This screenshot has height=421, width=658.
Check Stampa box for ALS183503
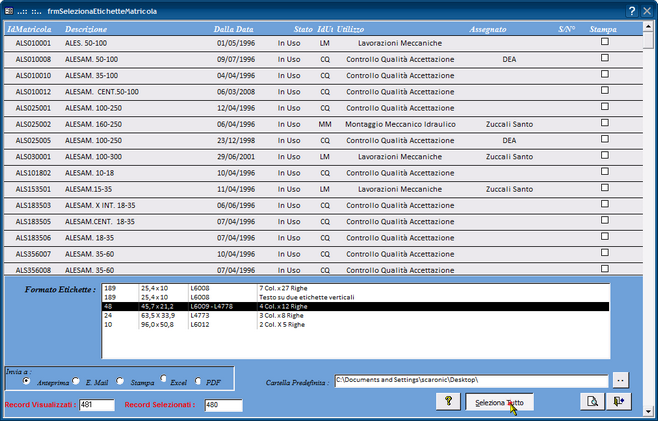click(x=605, y=204)
